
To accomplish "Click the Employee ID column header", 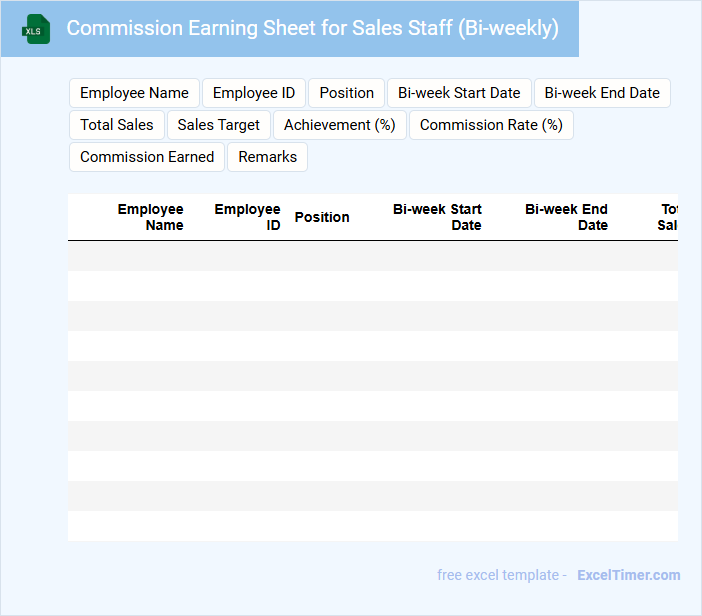I will tap(247, 217).
